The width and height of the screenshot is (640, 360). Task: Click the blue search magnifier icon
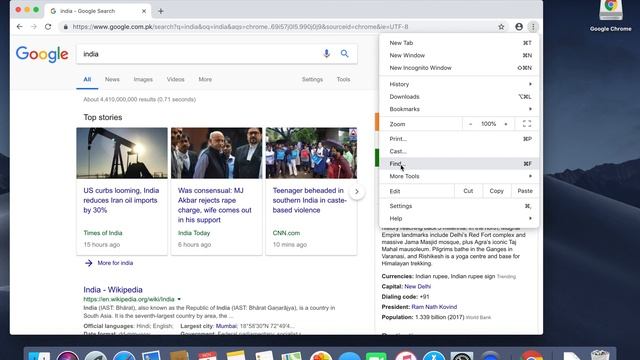344,53
